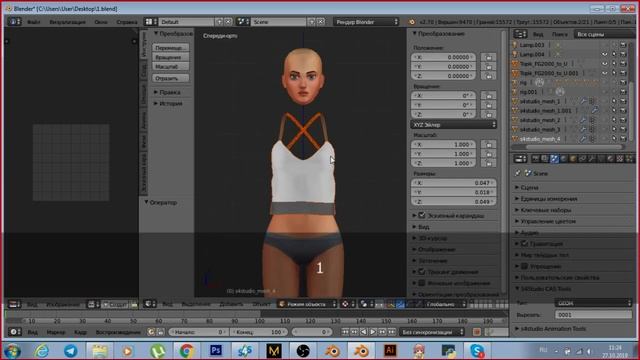This screenshot has width=640, height=360.
Task: Toggle visibility eye for Topik_FG2000_to_U.001
Action: click(604, 73)
